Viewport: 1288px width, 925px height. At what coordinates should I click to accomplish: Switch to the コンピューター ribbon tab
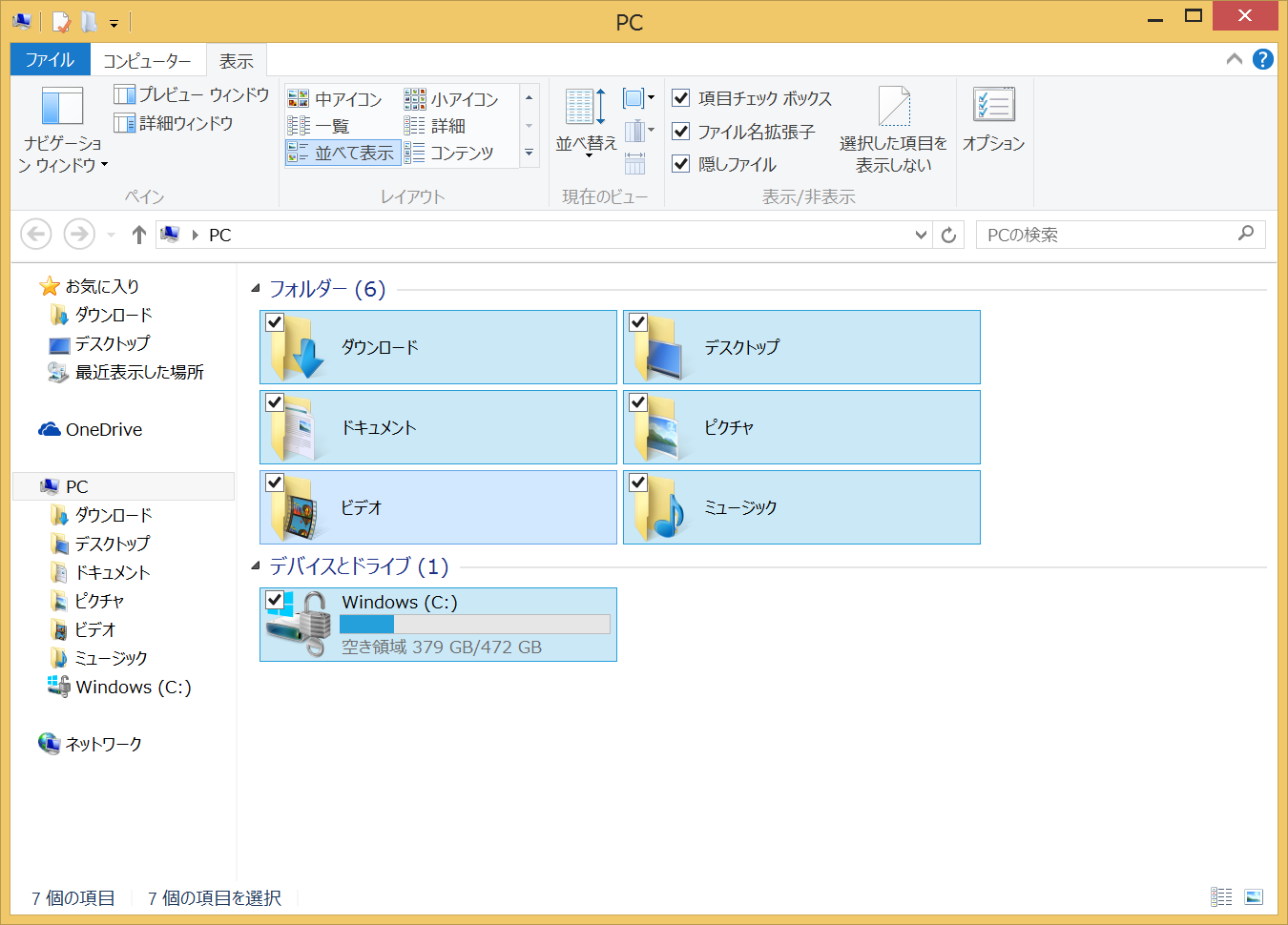(x=147, y=61)
